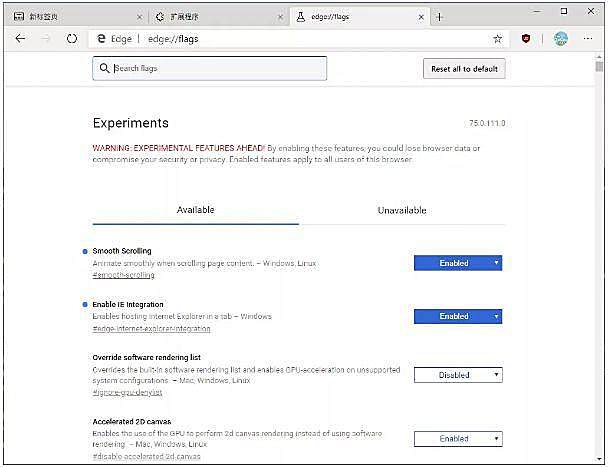Click the refresh page icon
Screen dimensions: 609x467
point(72,38)
